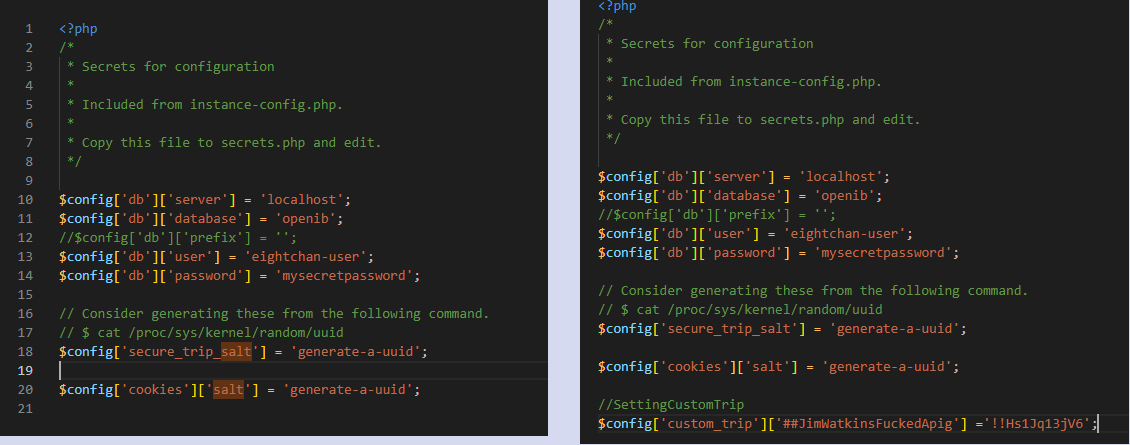1130x445 pixels.
Task: Click 'generate-a-uuid' value on left line 18
Action: (355, 351)
